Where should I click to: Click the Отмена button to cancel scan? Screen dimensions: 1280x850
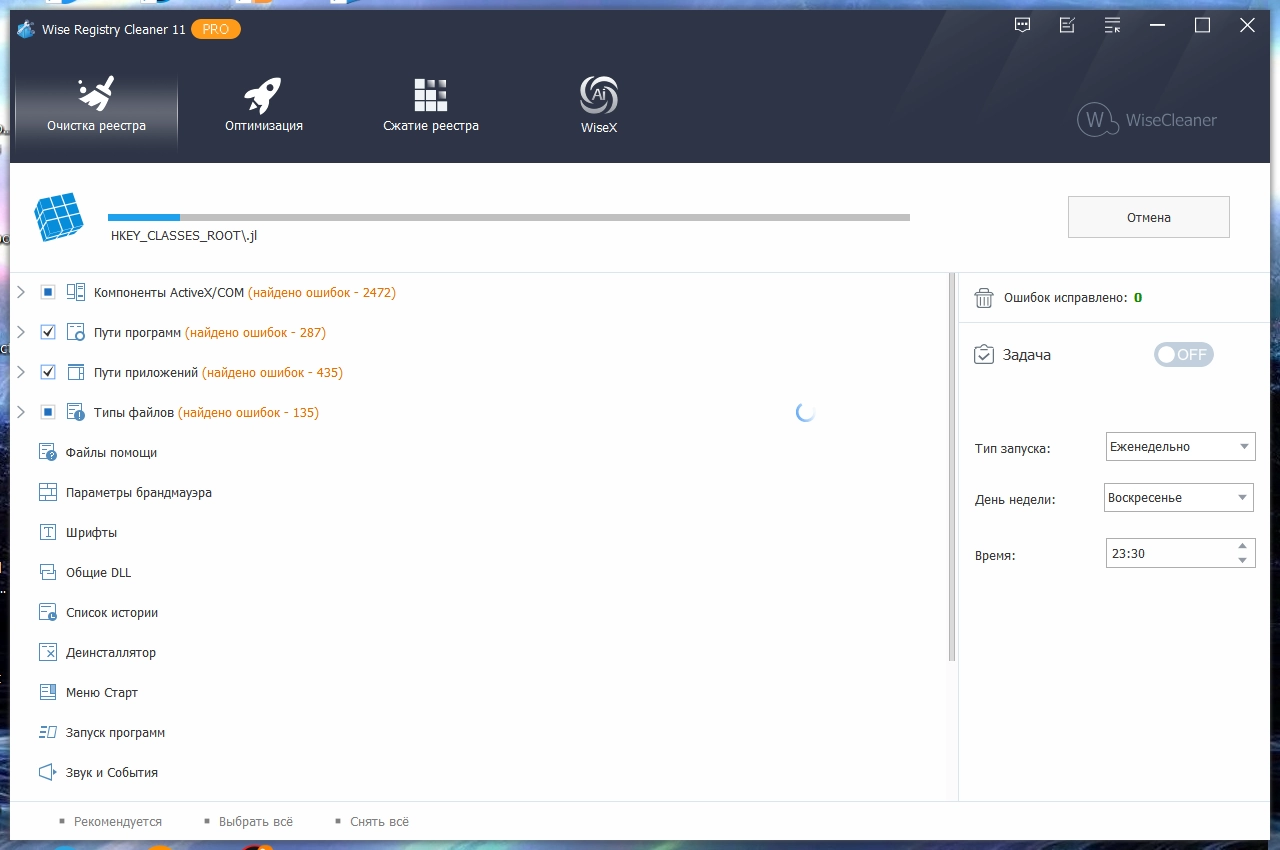tap(1149, 217)
